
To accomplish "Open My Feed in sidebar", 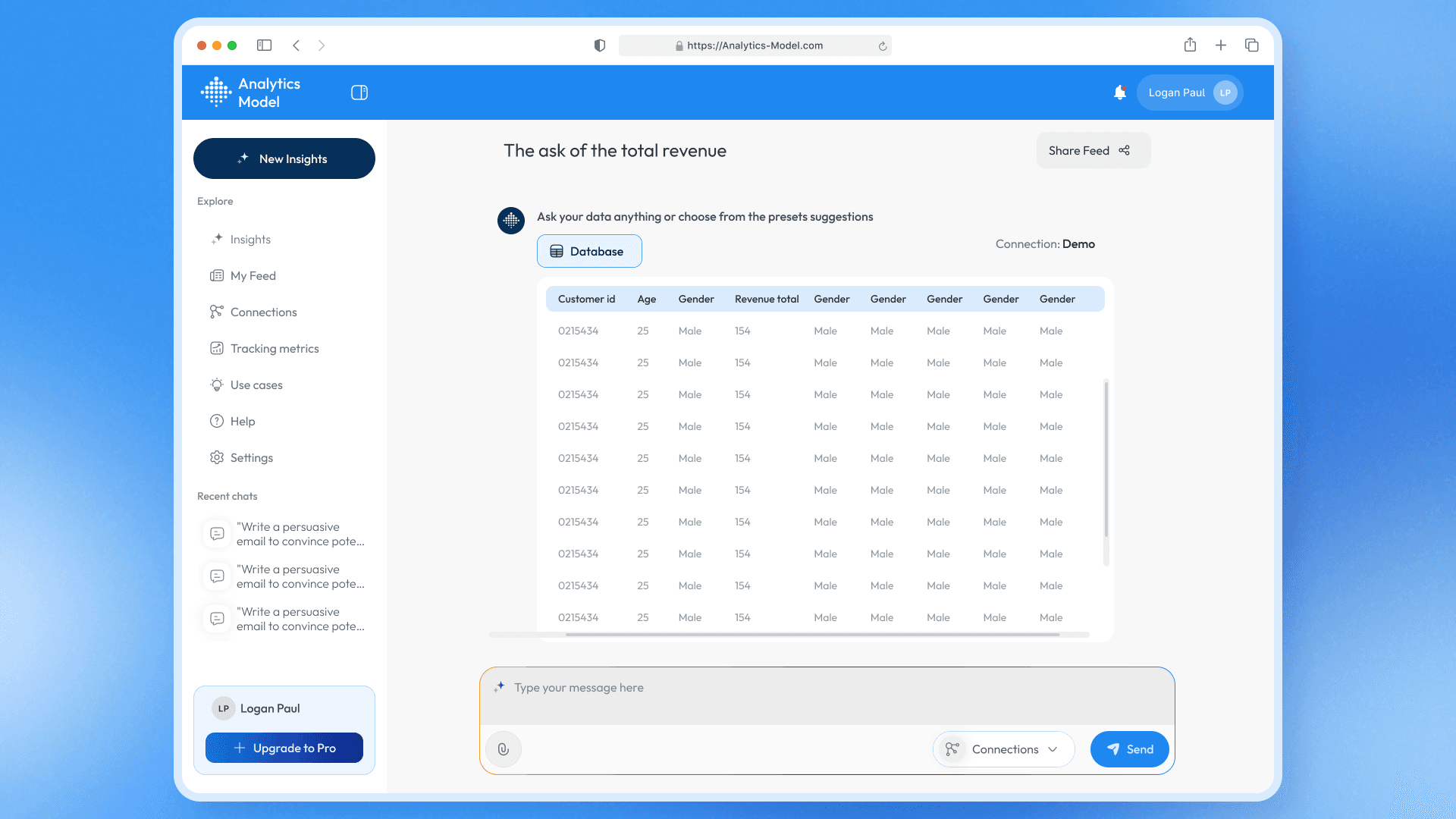I will pos(253,276).
